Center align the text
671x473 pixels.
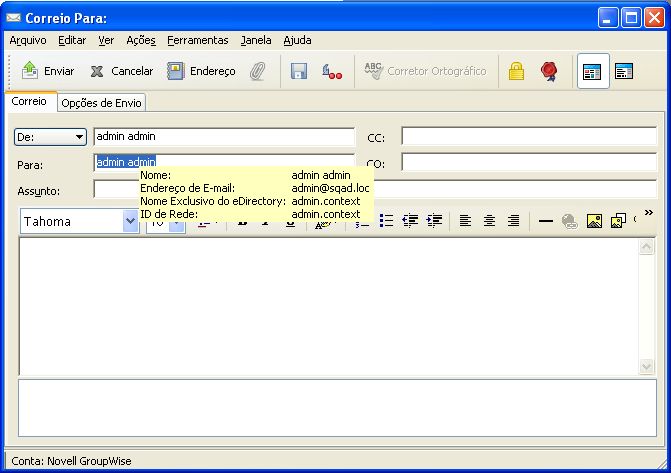[489, 221]
